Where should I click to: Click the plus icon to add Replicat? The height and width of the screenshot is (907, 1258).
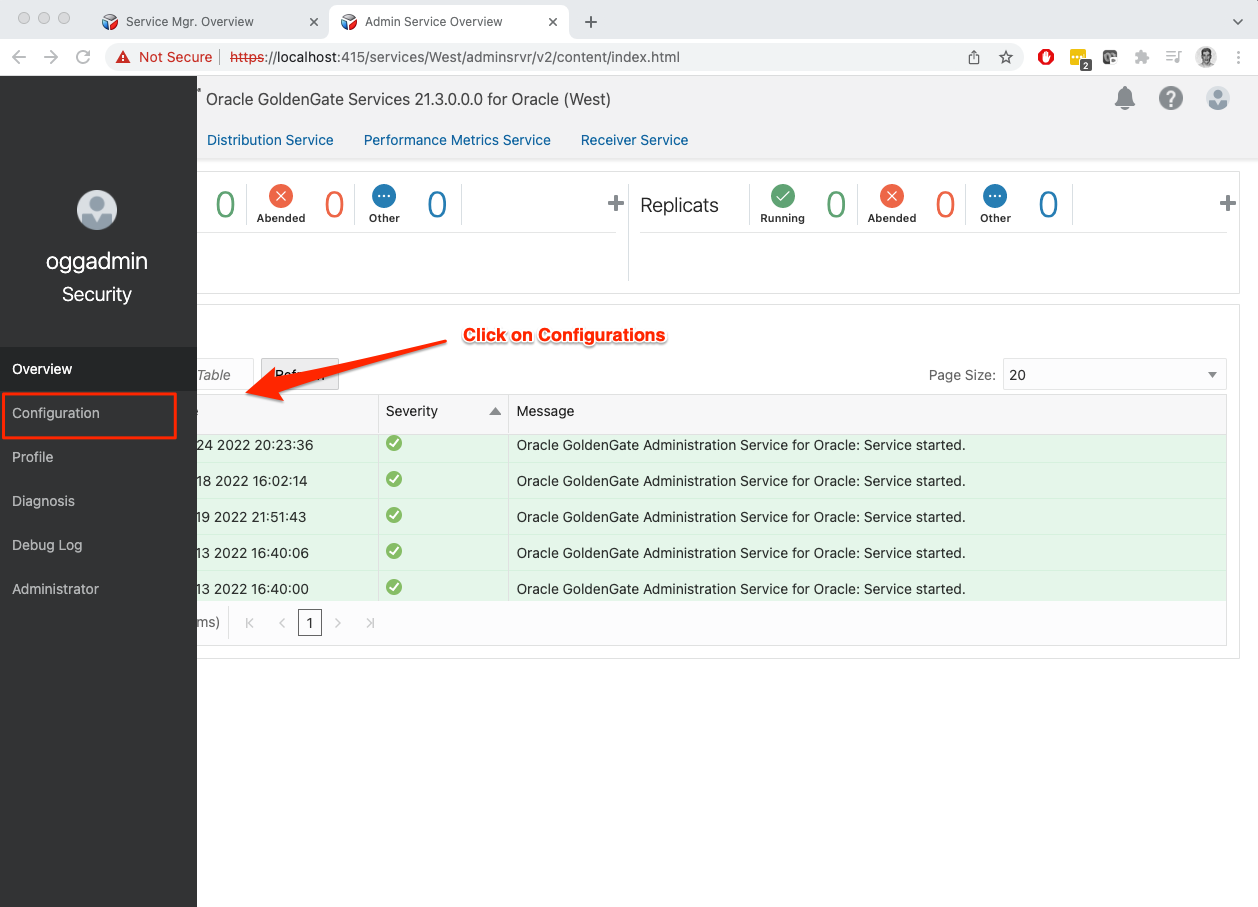(1227, 204)
